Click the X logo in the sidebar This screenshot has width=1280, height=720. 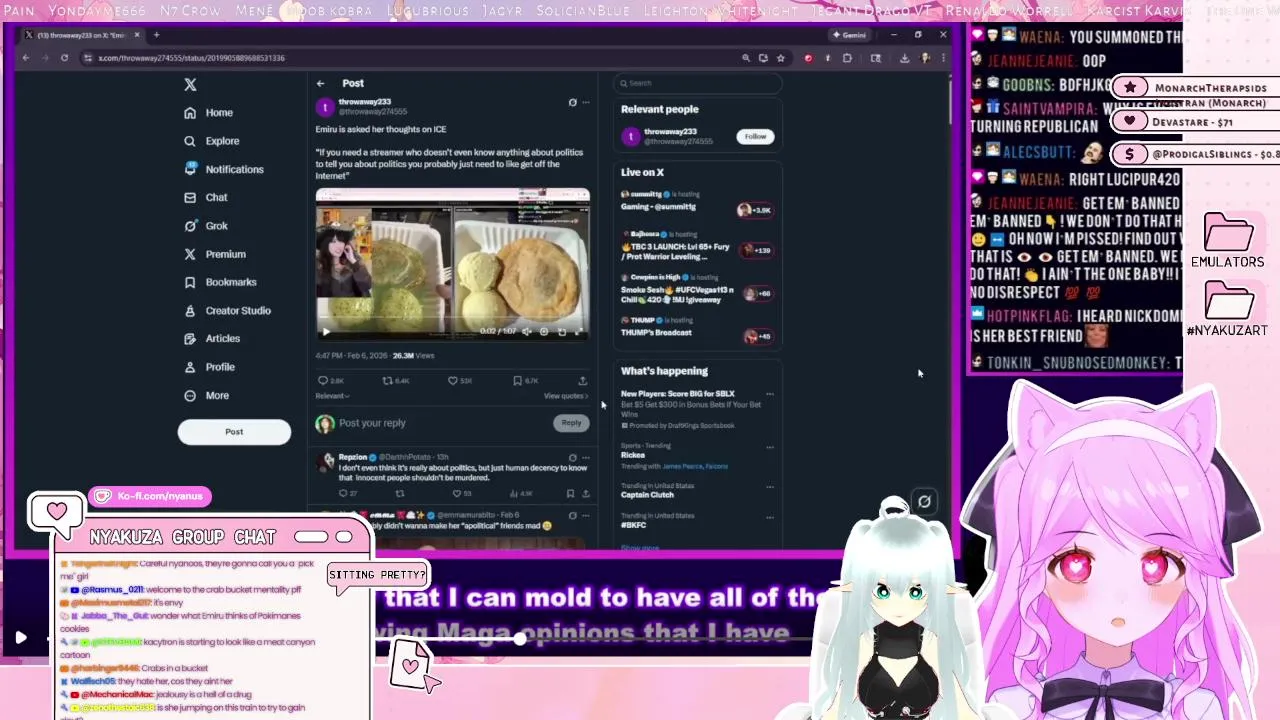190,85
